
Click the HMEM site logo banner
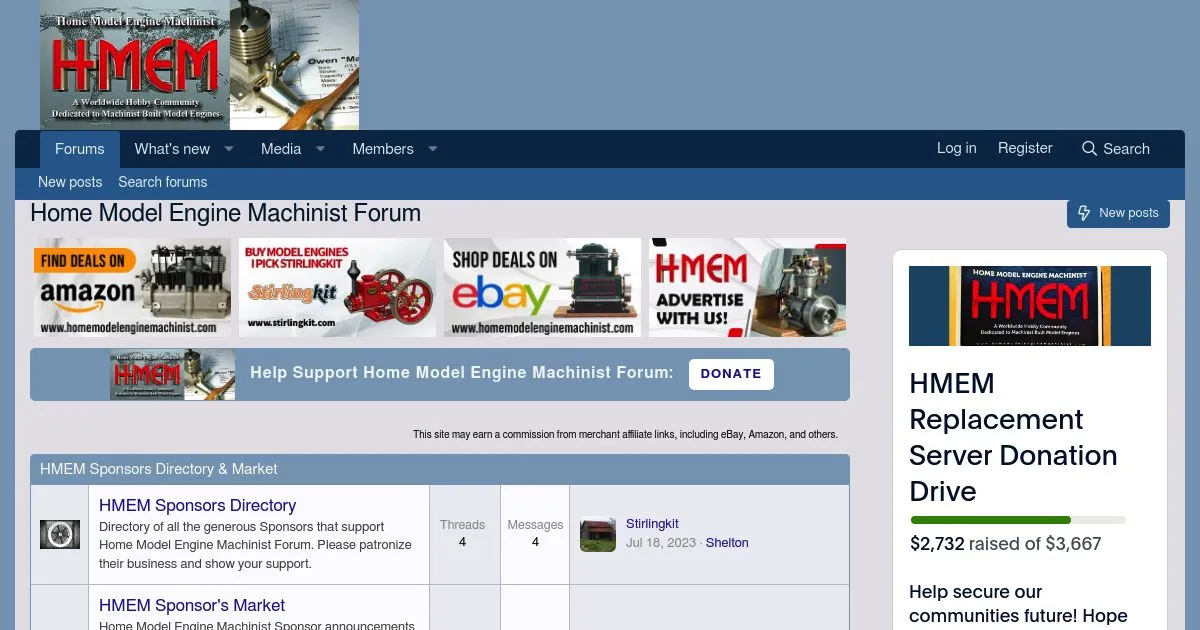199,65
